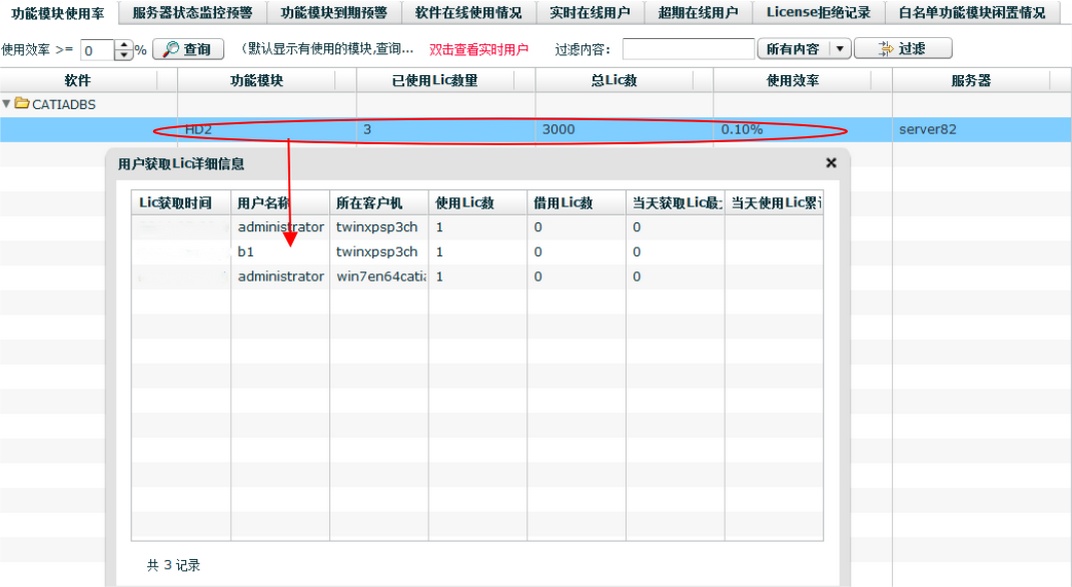This screenshot has height=587, width=1072.
Task: Click the 使用效率 number input box
Action: 97,50
